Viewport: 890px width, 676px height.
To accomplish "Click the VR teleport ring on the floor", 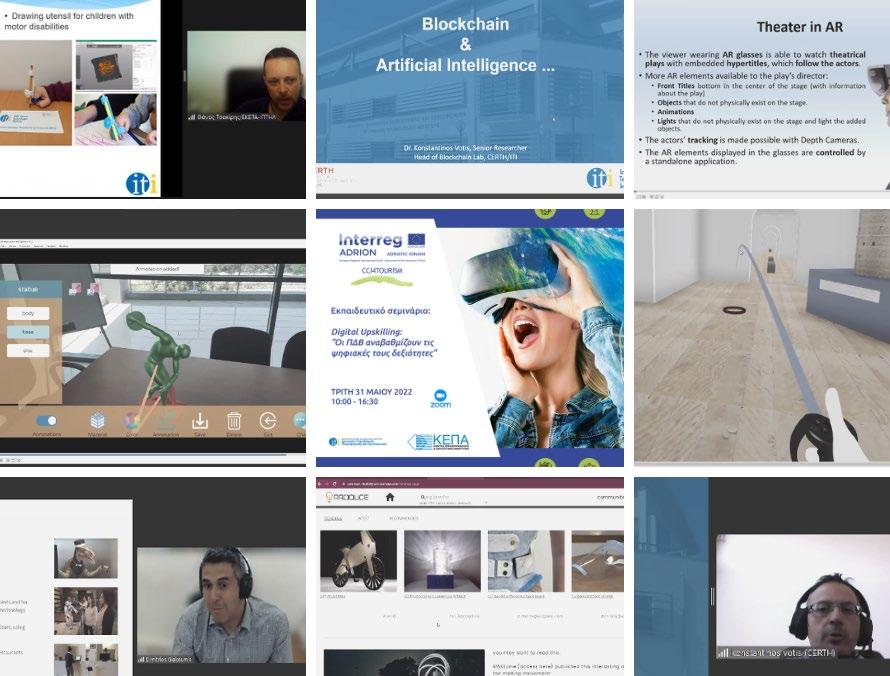I will pos(733,310).
